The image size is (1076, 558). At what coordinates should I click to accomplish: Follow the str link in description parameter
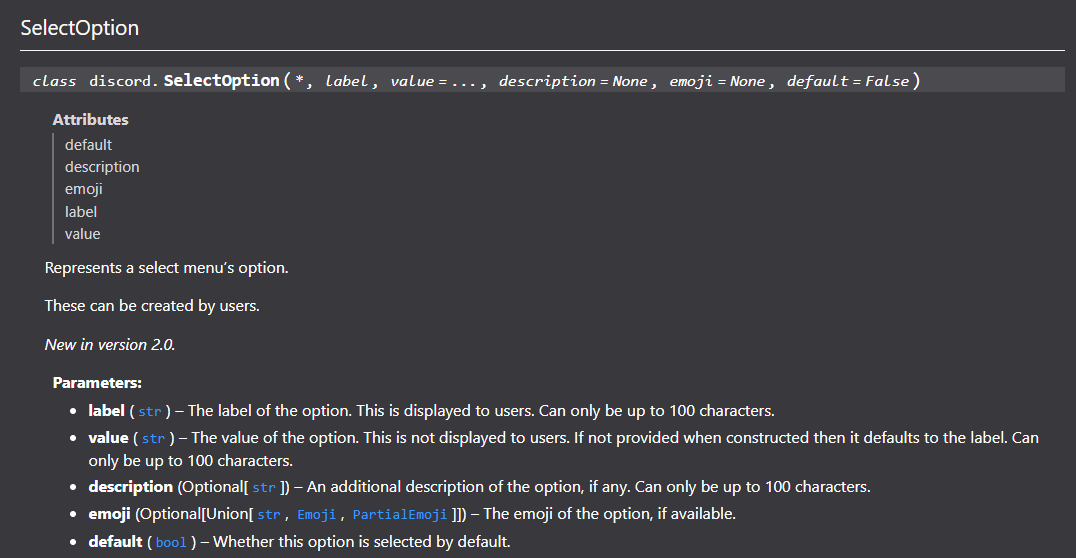coord(264,487)
